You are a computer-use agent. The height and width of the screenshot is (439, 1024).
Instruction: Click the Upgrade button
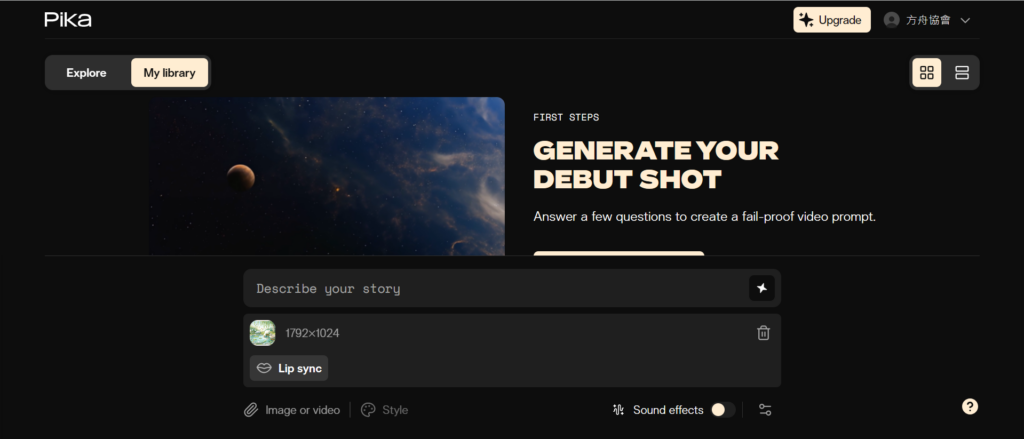pos(832,20)
